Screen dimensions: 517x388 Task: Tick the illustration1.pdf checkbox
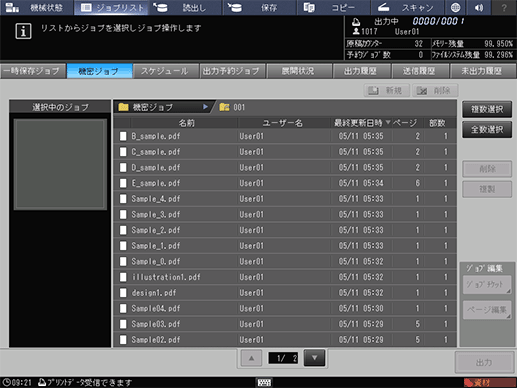click(x=123, y=277)
